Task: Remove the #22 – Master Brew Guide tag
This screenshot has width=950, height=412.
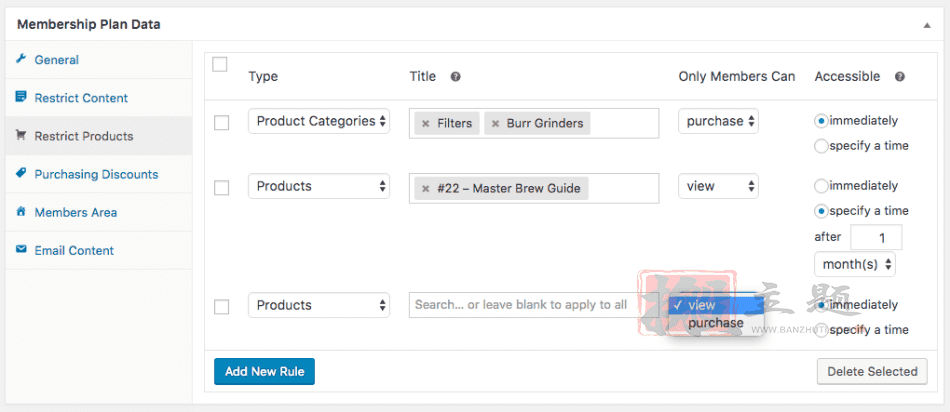Action: (x=425, y=188)
